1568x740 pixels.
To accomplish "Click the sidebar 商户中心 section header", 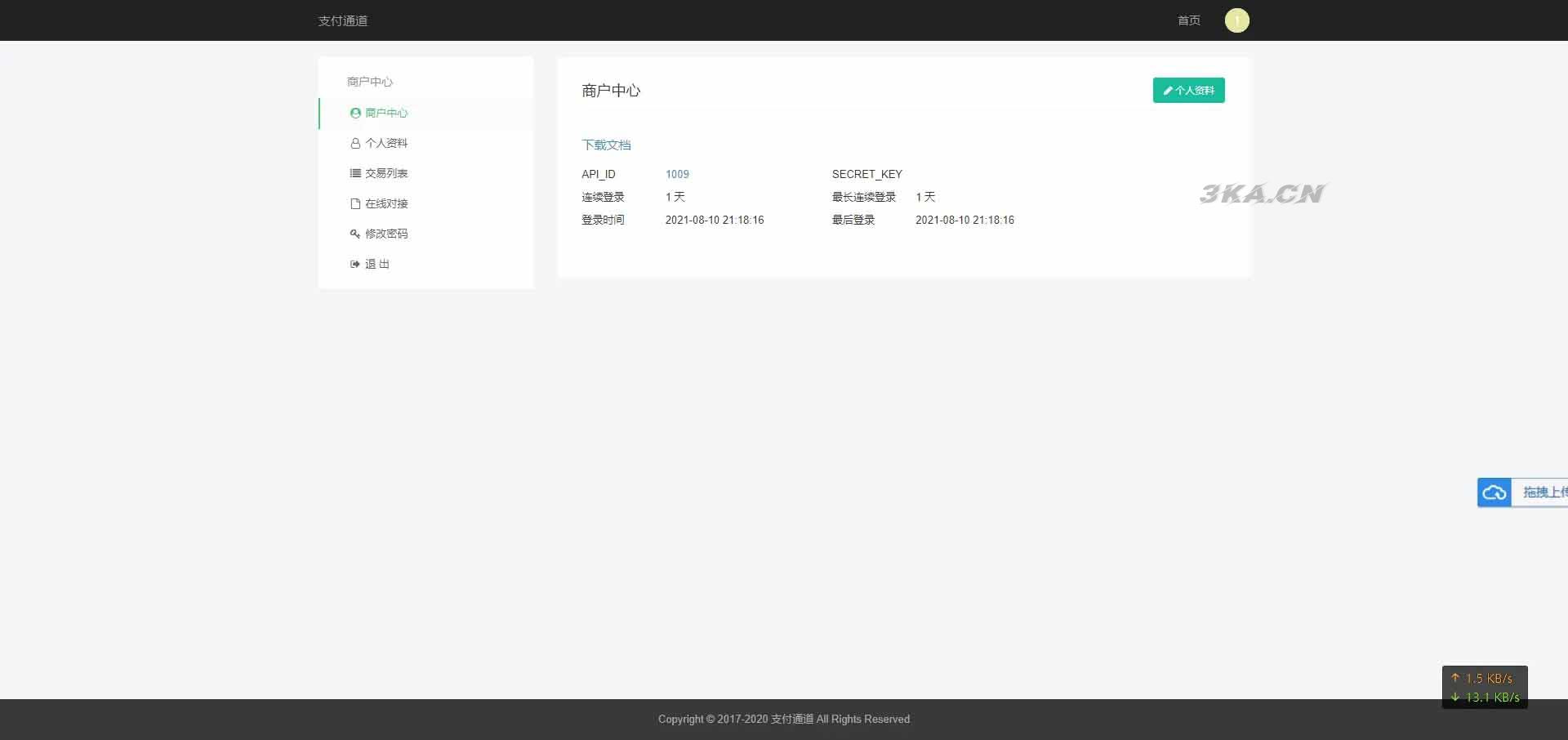I will point(370,82).
